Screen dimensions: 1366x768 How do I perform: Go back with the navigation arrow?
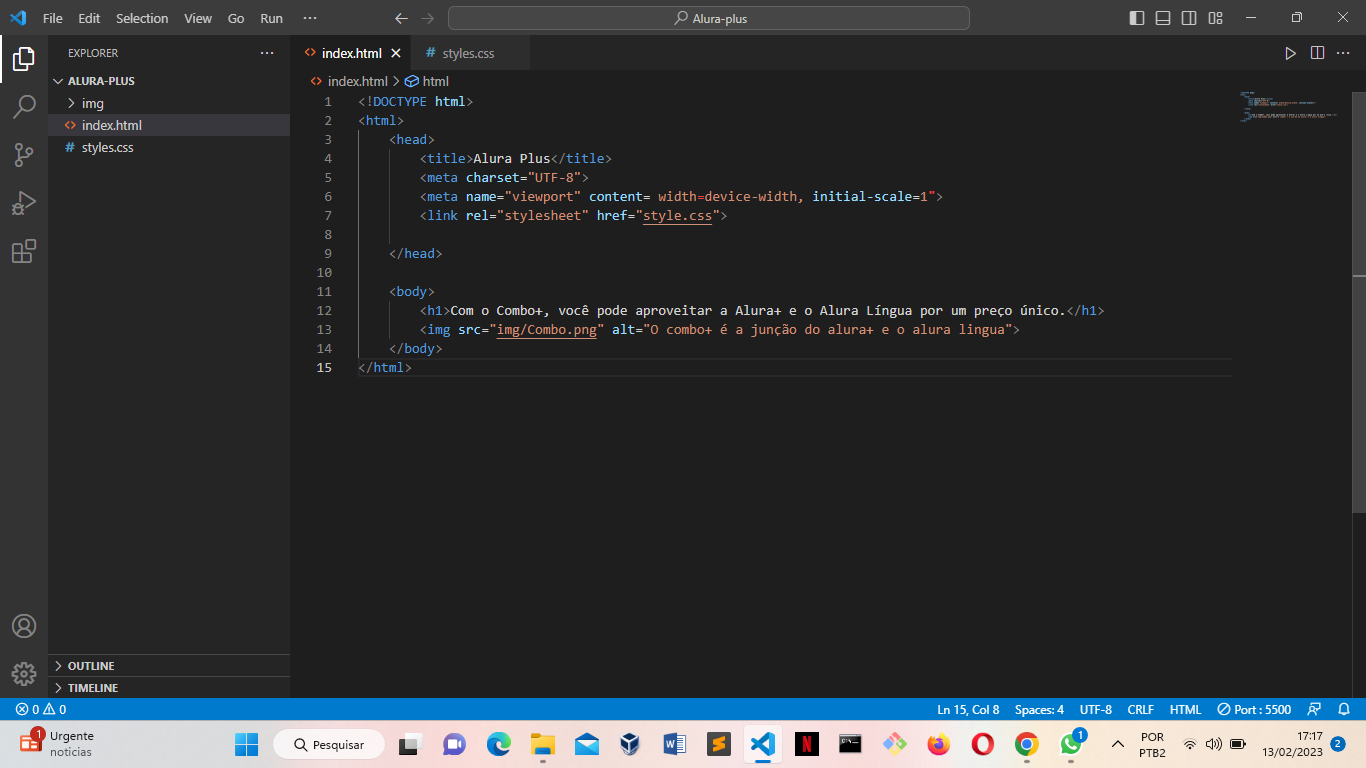coord(401,18)
